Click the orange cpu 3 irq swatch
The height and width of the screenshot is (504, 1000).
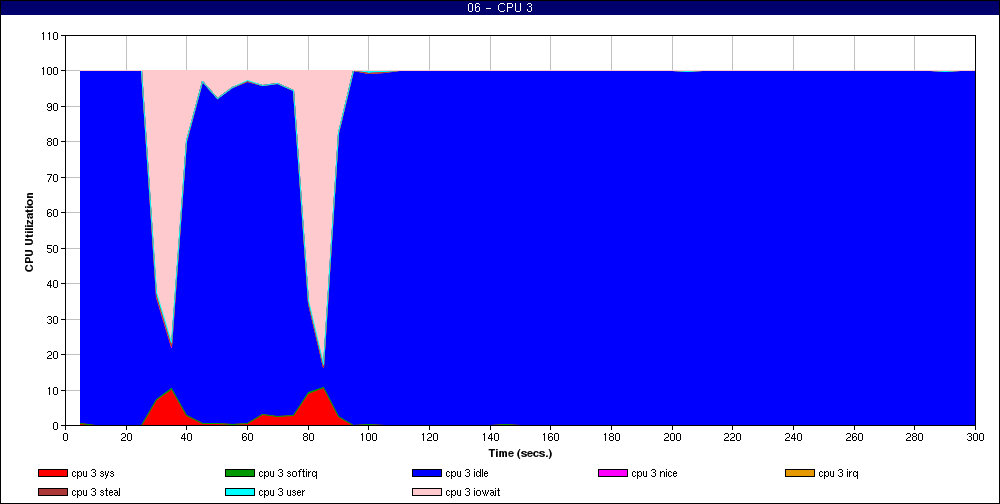pyautogui.click(x=800, y=473)
